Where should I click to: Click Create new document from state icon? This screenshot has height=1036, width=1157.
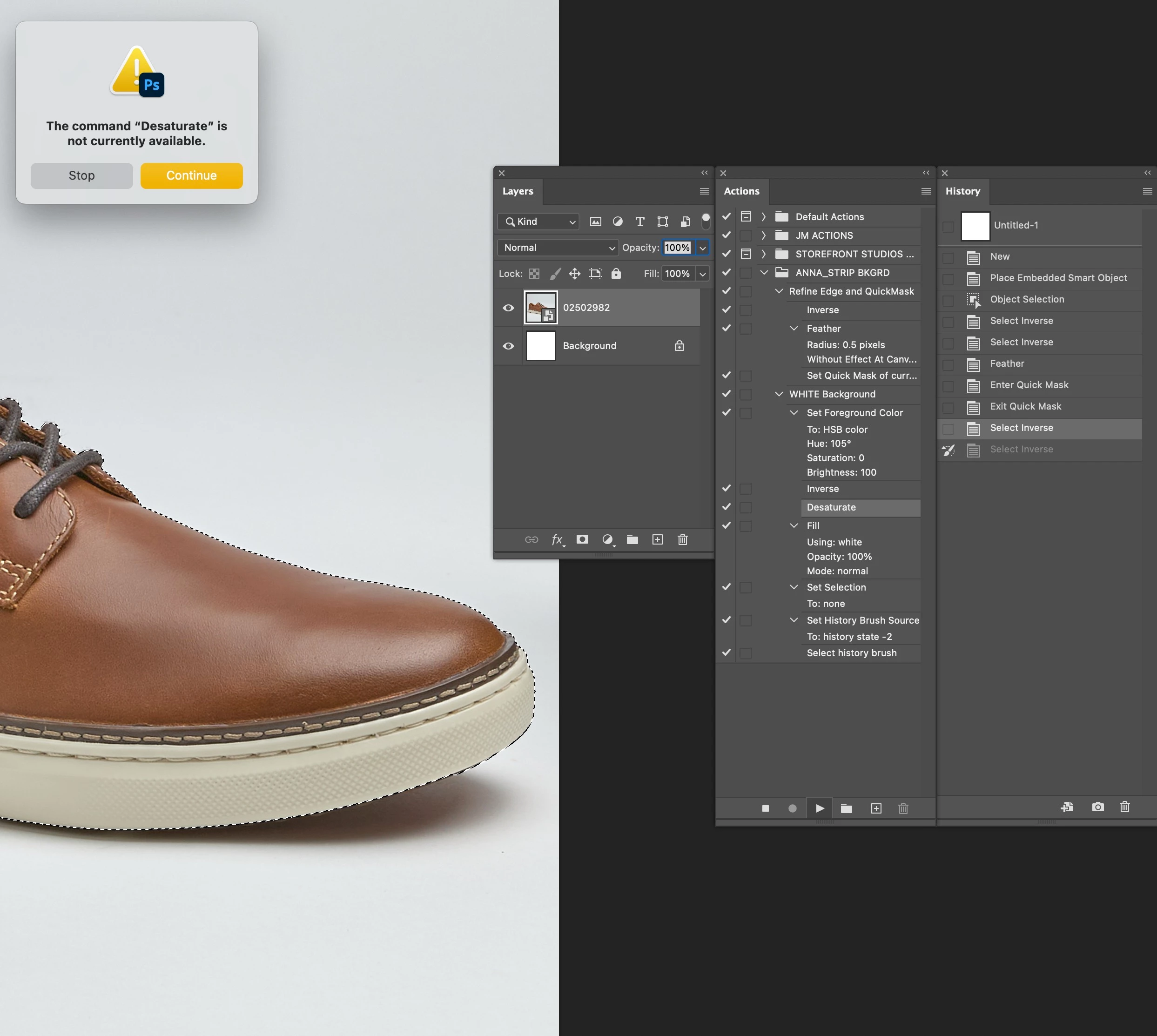pyautogui.click(x=1067, y=807)
